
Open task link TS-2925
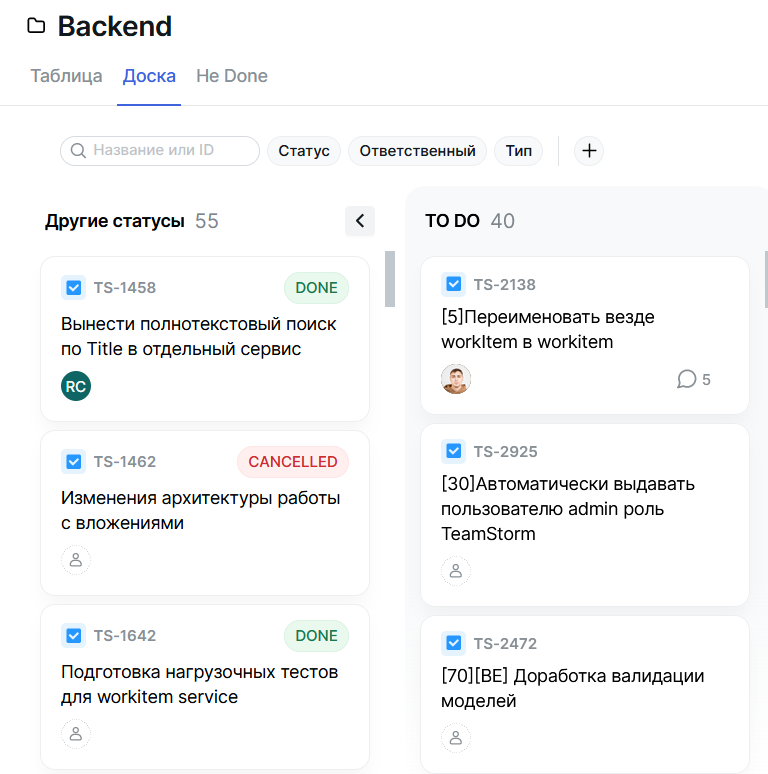[505, 451]
